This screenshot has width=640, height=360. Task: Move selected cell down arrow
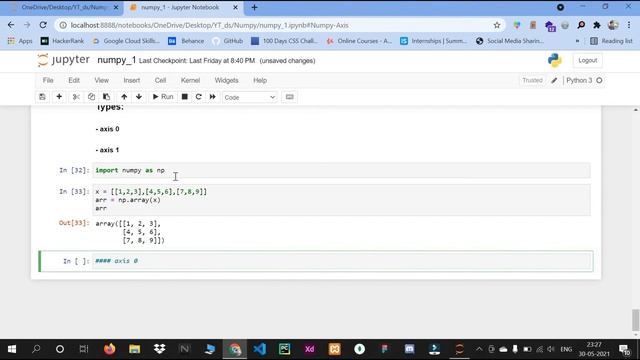[139, 97]
